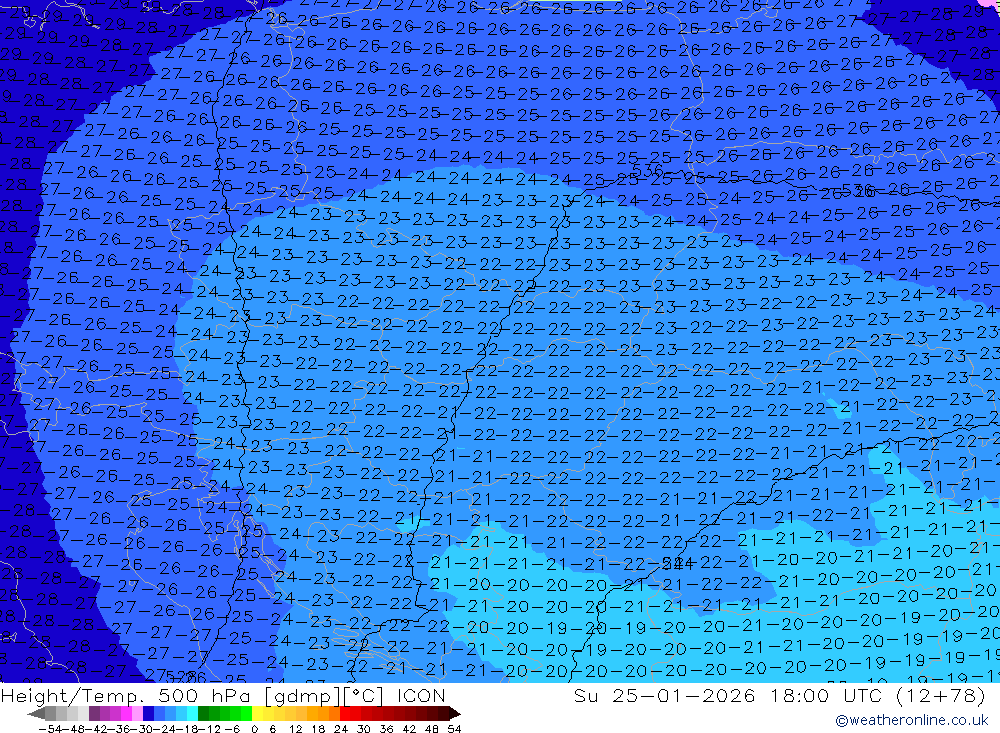Click the 'ICON' model name label
1000x733 pixels.
click(x=421, y=695)
